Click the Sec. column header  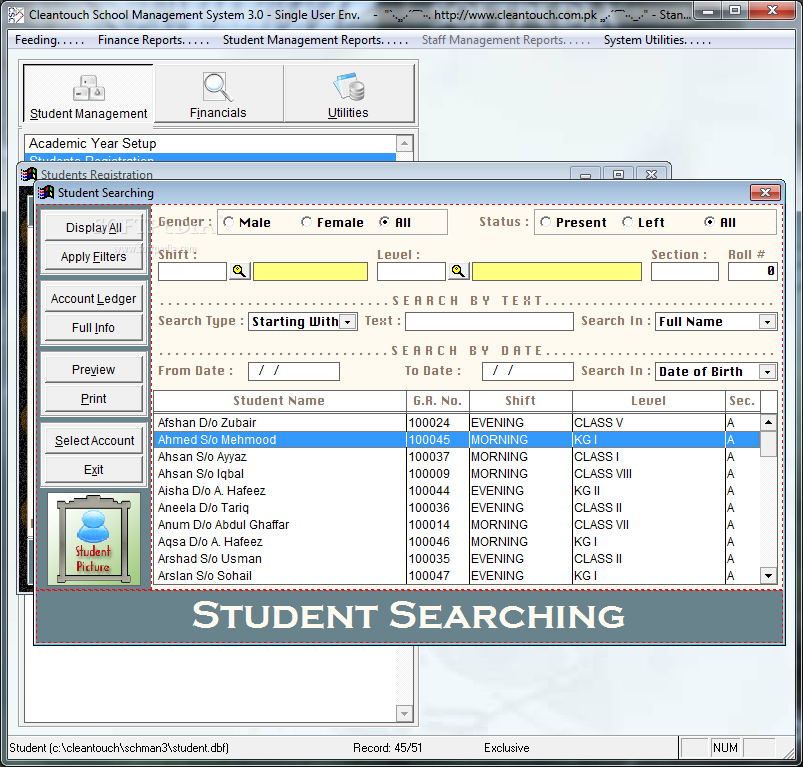pyautogui.click(x=743, y=401)
